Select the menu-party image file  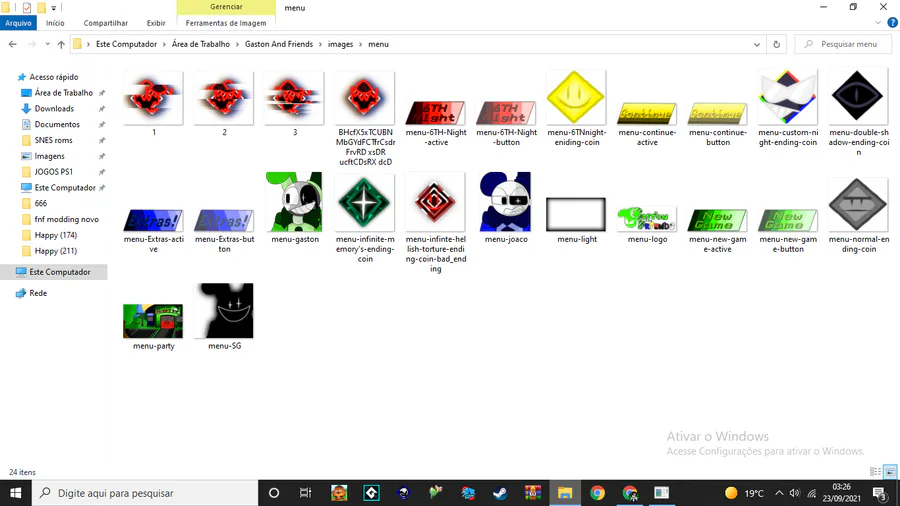coord(153,321)
